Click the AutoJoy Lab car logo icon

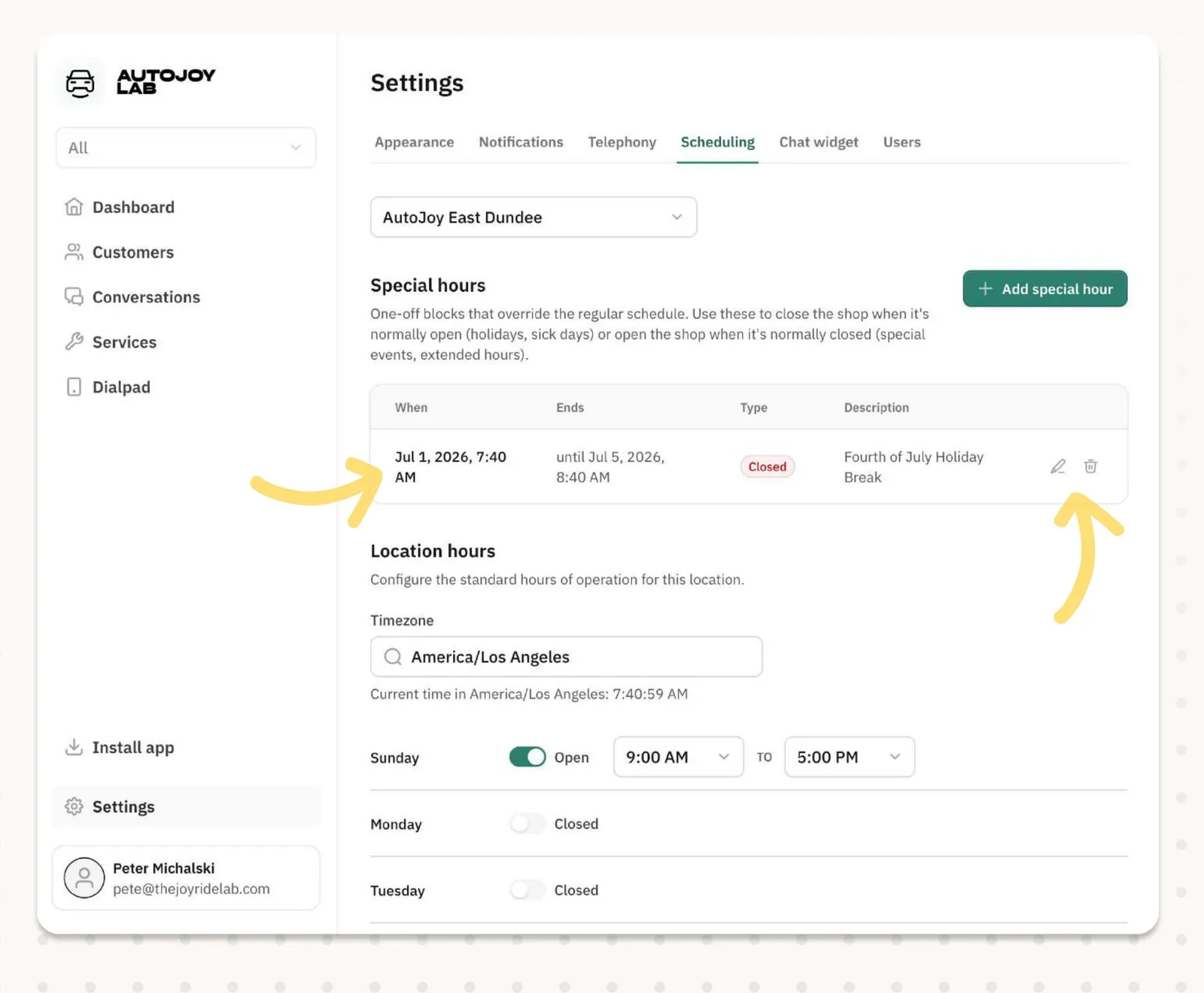point(81,82)
